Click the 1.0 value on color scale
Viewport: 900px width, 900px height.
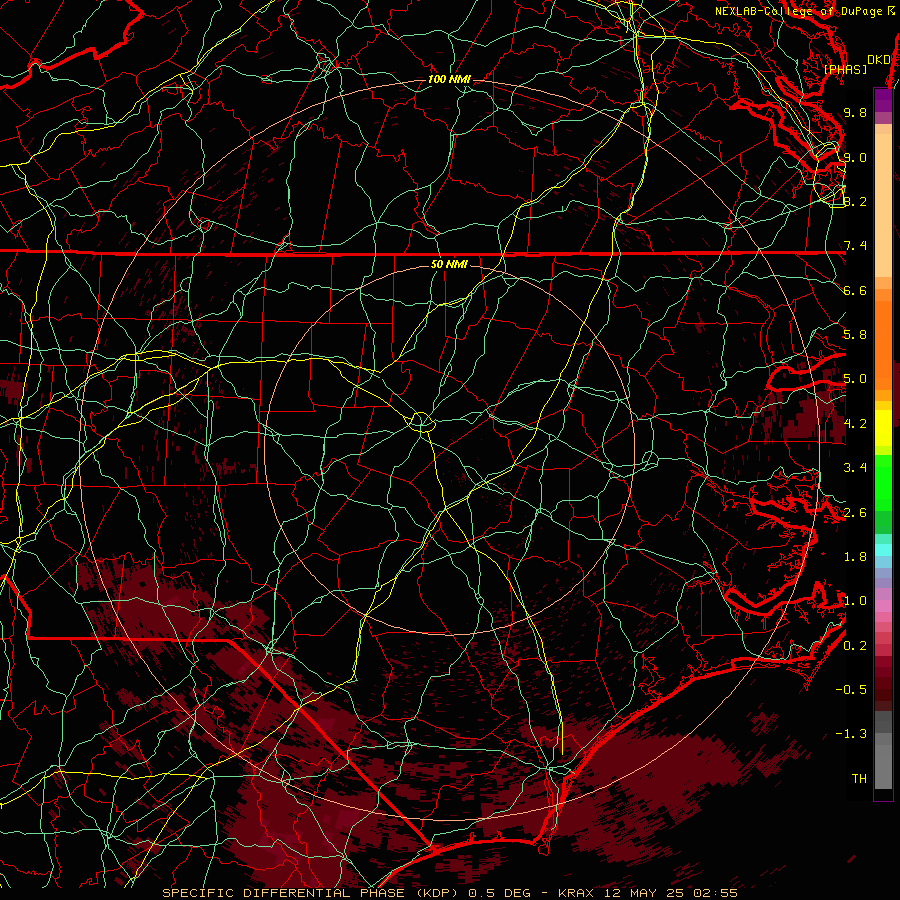tap(855, 601)
